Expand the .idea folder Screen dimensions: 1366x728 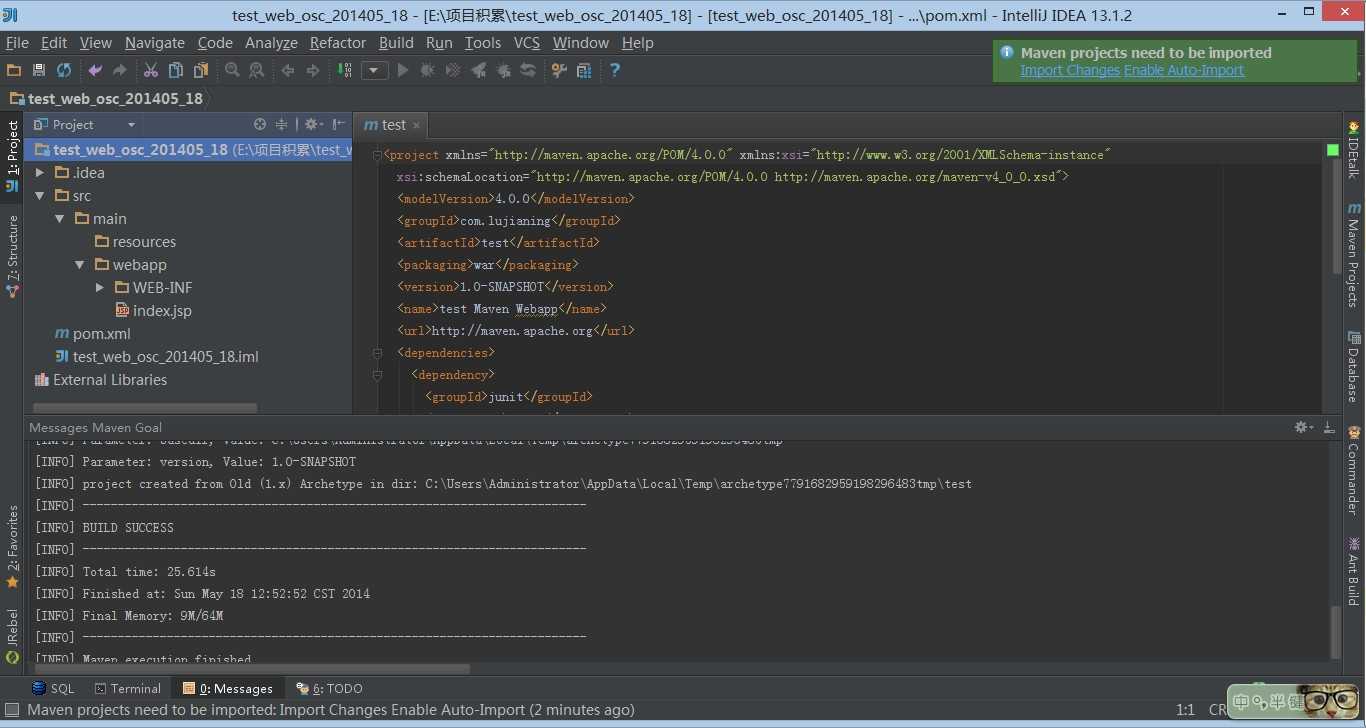coord(40,173)
